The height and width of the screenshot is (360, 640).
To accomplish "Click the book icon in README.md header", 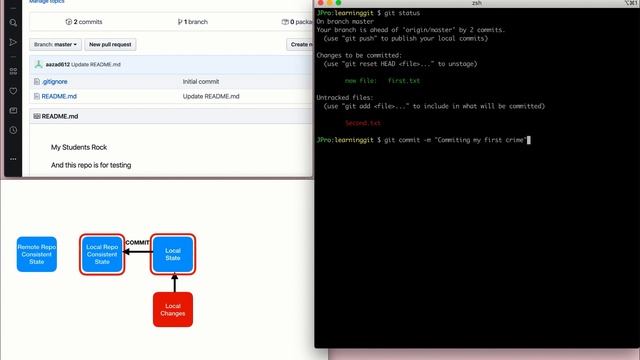I will 37,116.
